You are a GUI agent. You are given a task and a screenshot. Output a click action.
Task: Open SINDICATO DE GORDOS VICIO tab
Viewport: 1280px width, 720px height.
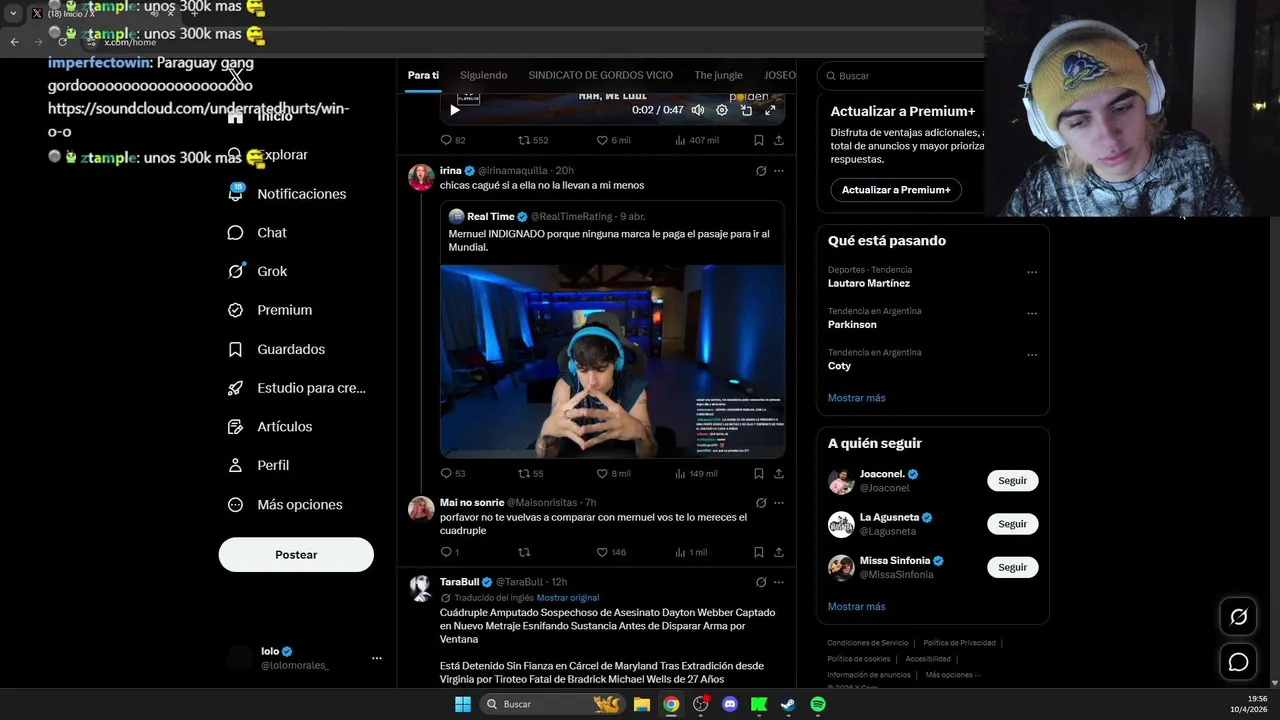601,75
